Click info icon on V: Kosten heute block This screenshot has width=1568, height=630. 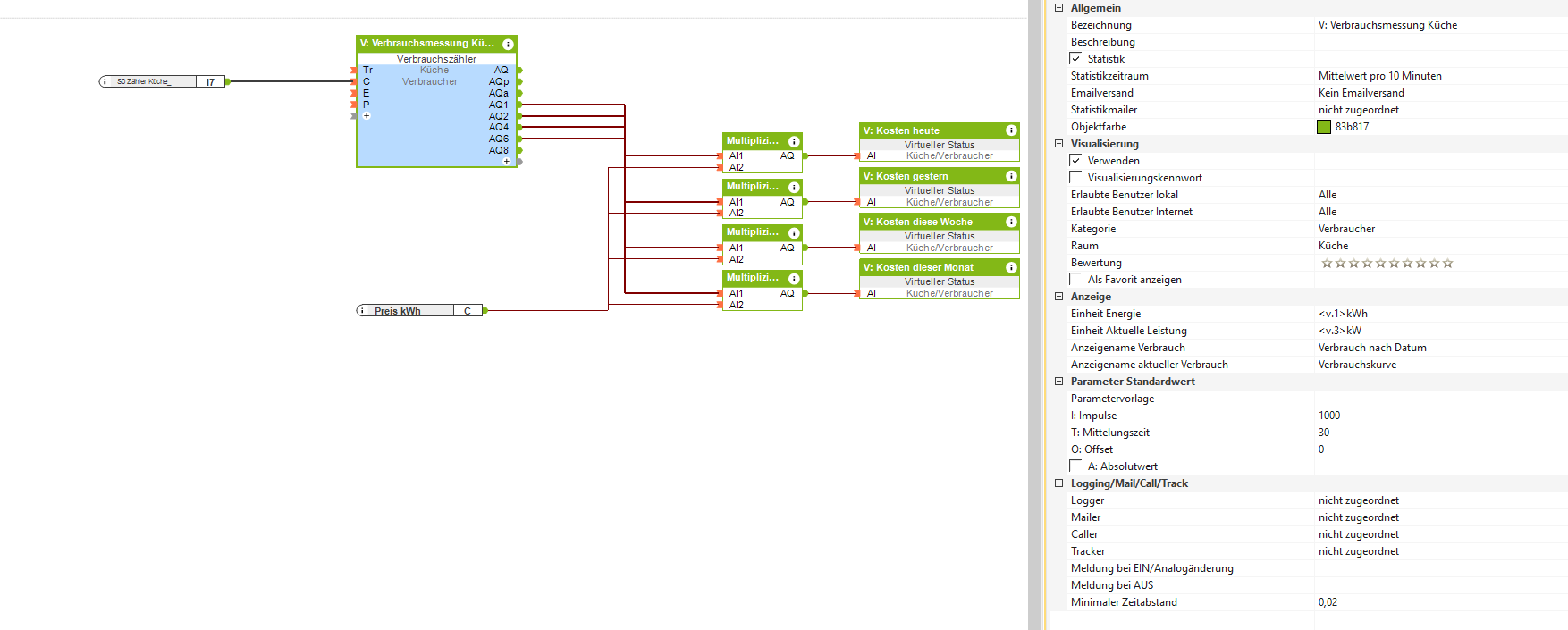click(1011, 130)
